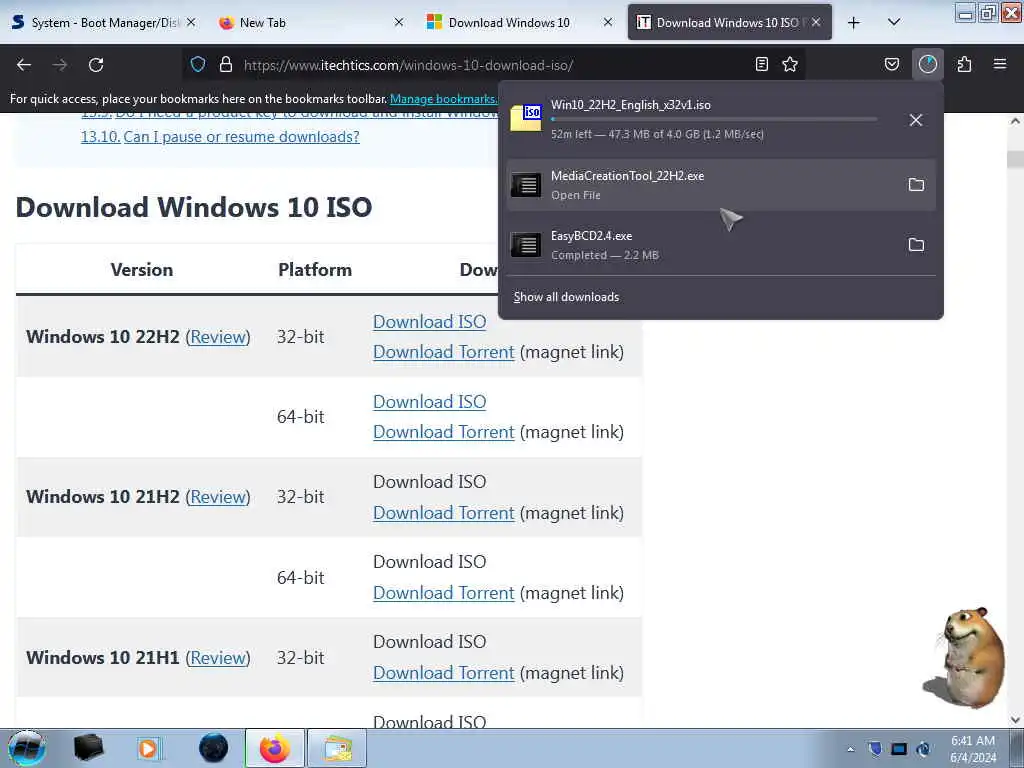1024x768 pixels.
Task: Click the site security padlock icon
Action: [x=226, y=64]
